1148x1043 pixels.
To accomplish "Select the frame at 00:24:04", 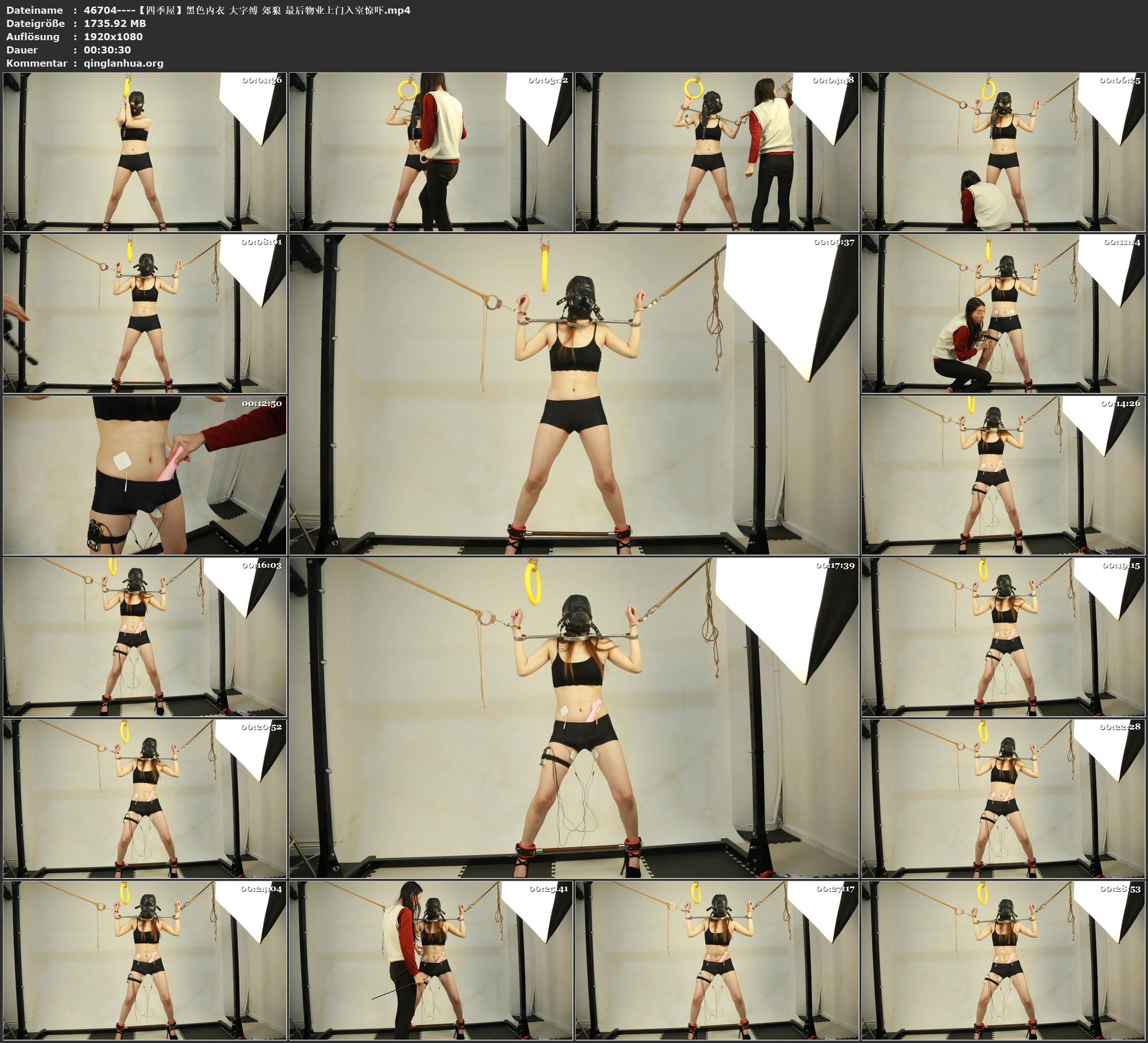I will coord(145,960).
